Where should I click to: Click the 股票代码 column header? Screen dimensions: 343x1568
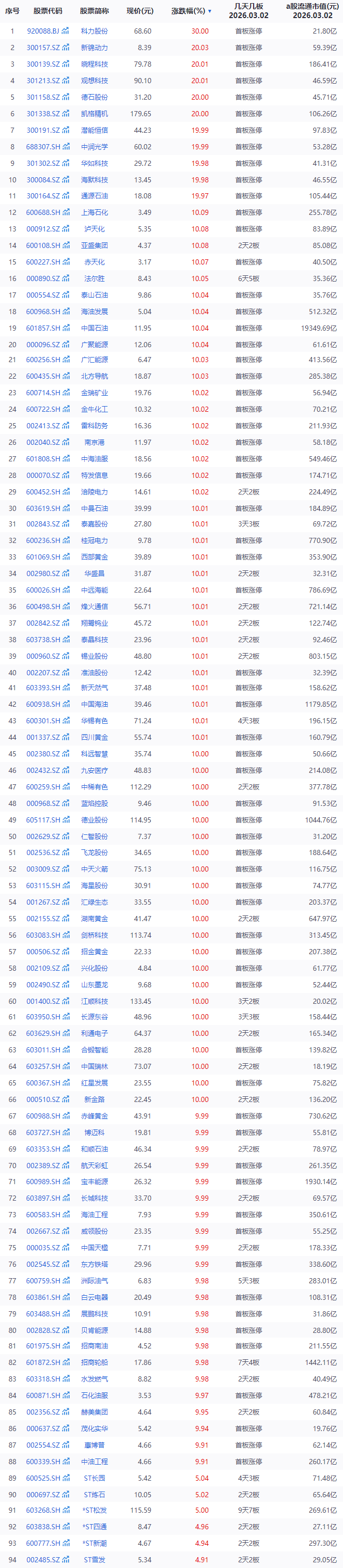click(x=48, y=11)
